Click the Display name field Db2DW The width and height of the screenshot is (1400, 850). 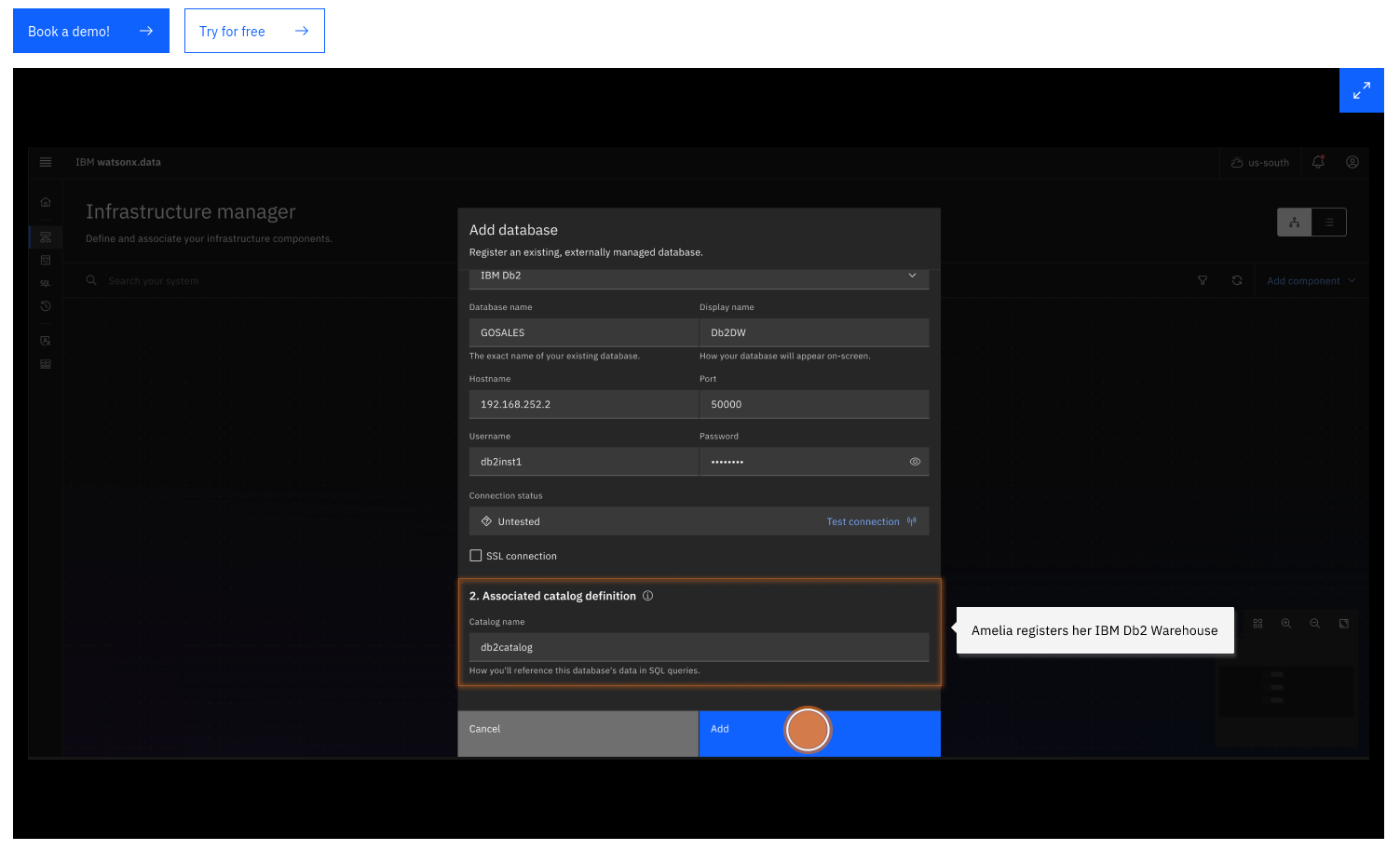click(x=814, y=332)
